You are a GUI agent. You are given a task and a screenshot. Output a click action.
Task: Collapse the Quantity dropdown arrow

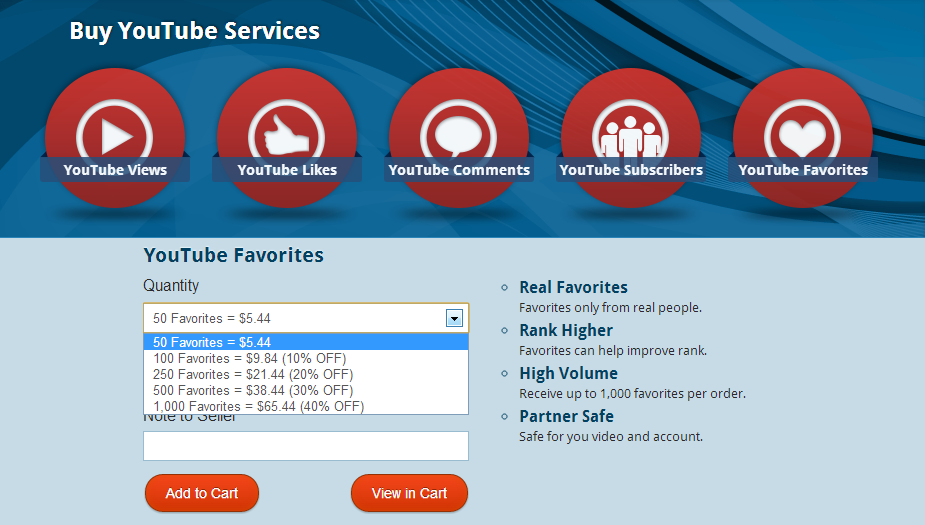454,319
